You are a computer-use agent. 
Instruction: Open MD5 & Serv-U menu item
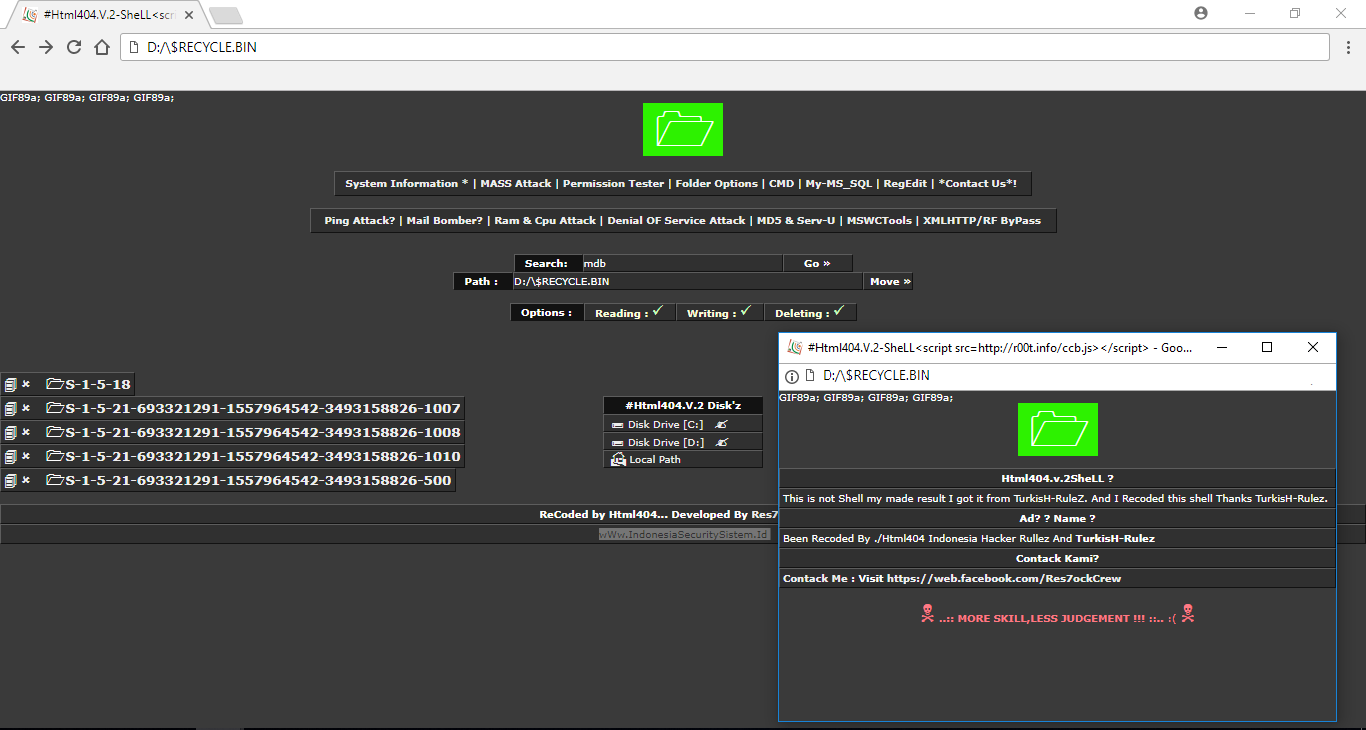pos(797,221)
